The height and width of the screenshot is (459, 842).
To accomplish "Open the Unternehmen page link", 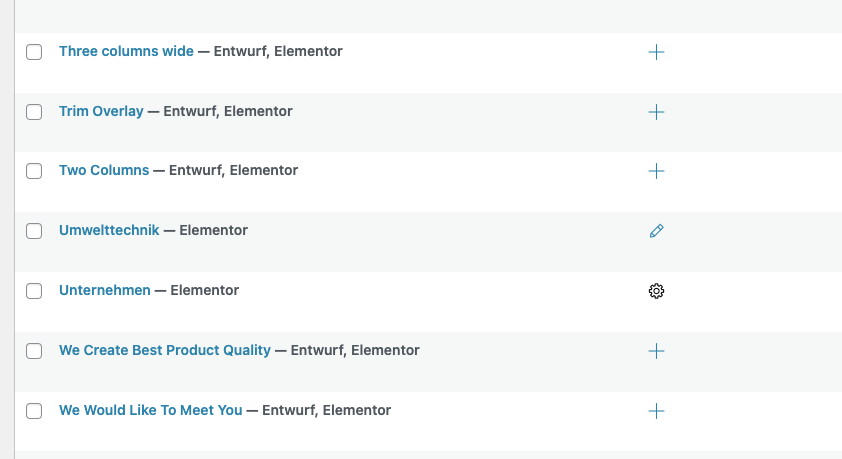I will (105, 290).
